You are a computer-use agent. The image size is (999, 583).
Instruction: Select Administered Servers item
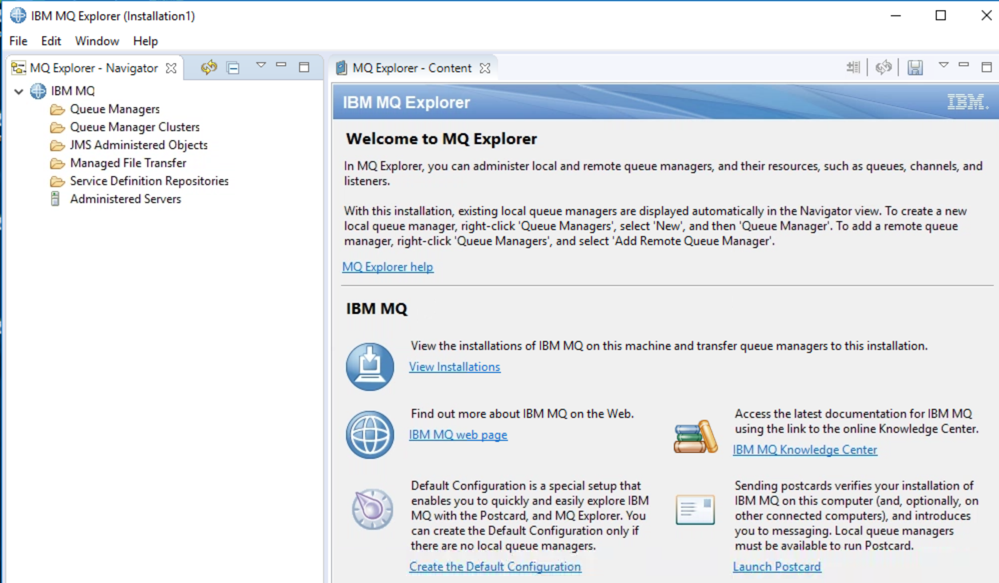(126, 199)
